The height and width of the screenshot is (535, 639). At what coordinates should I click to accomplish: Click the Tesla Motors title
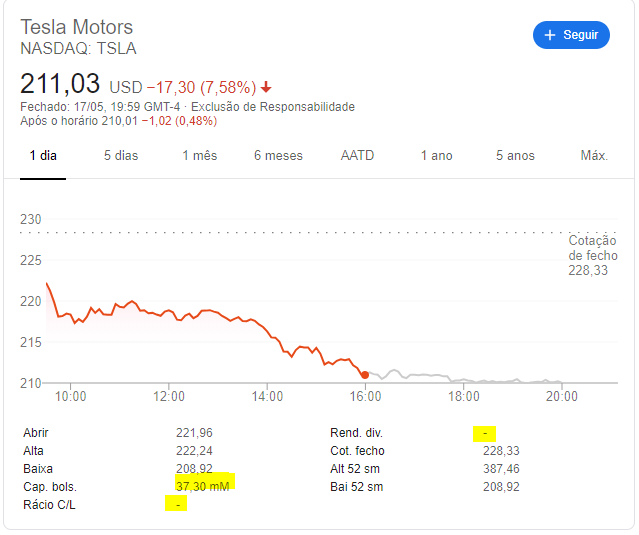[76, 27]
